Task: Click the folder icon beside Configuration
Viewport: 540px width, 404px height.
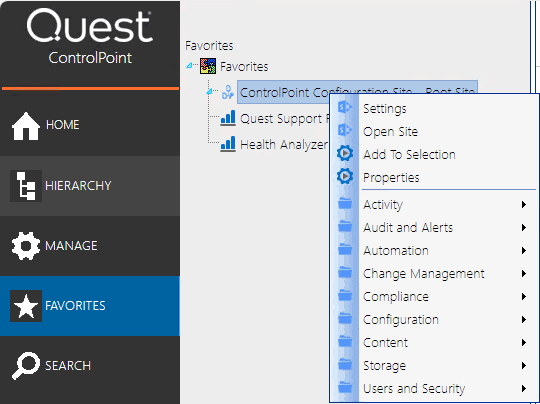Action: 345,319
